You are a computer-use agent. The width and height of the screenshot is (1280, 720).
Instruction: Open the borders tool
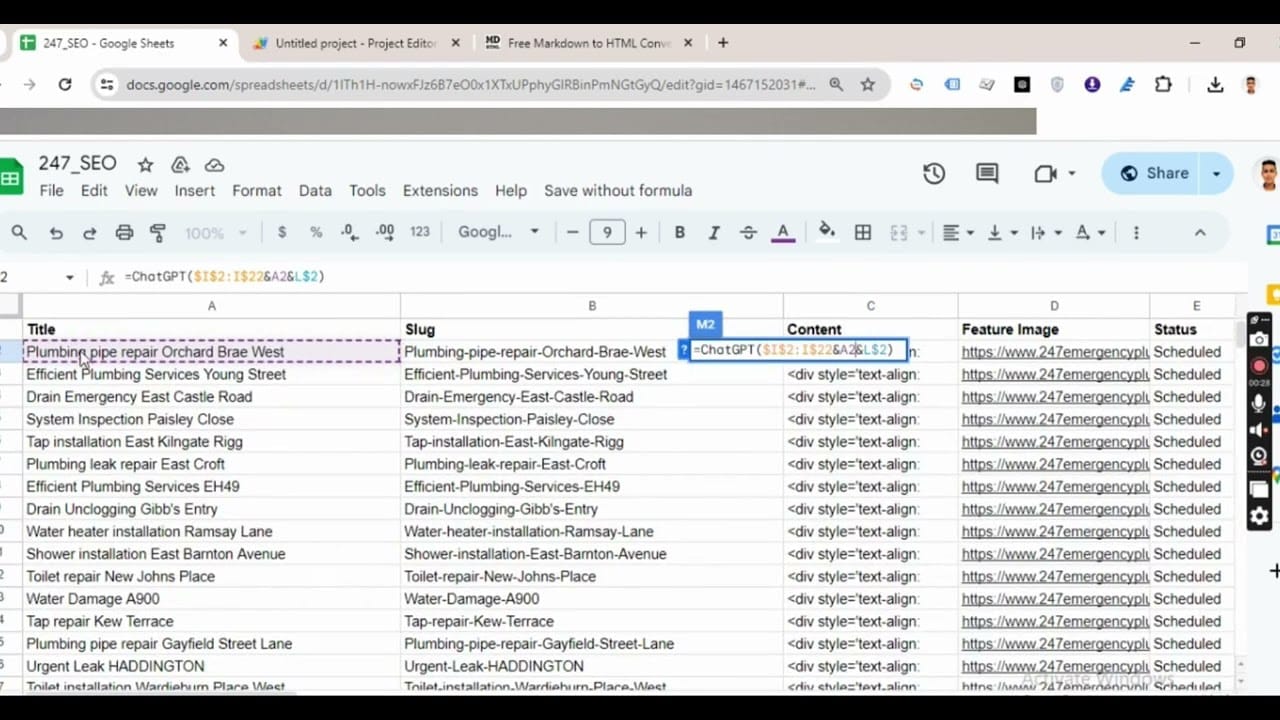pos(863,233)
